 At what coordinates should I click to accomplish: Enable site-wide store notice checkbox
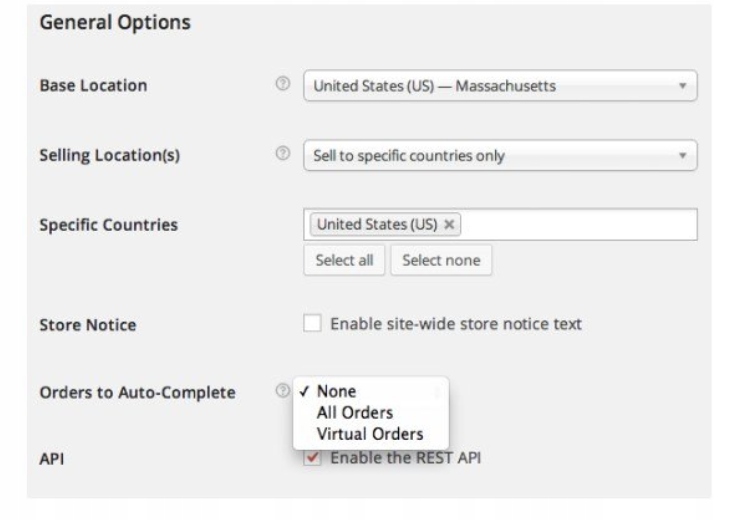313,324
